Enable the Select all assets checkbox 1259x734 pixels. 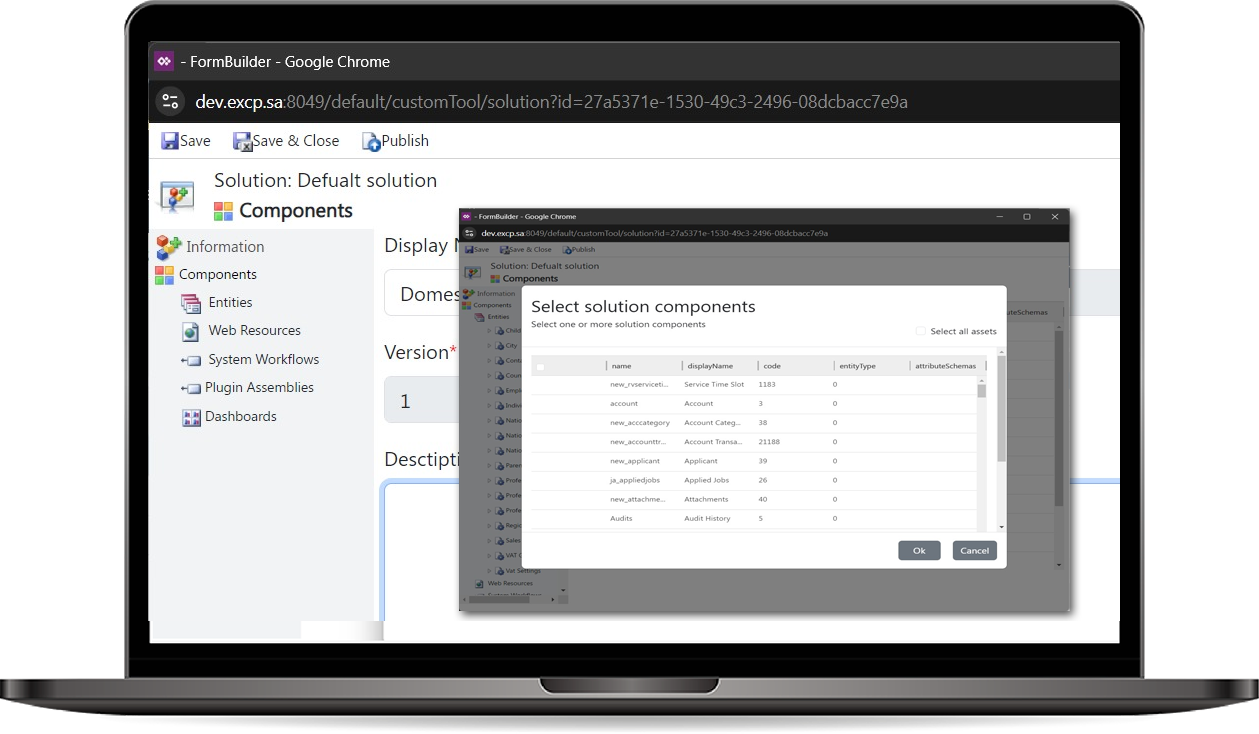tap(921, 331)
